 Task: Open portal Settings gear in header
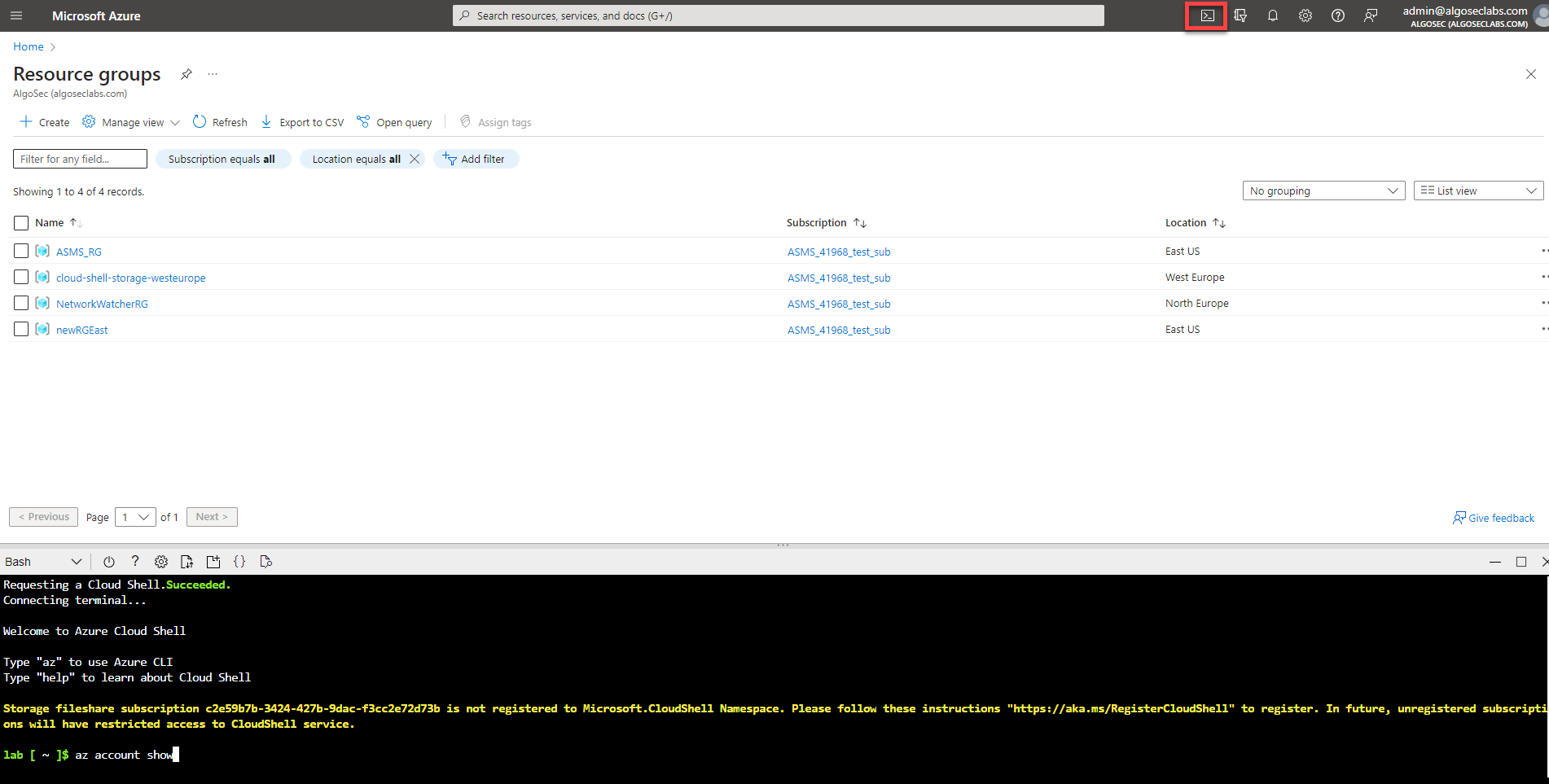(1305, 15)
